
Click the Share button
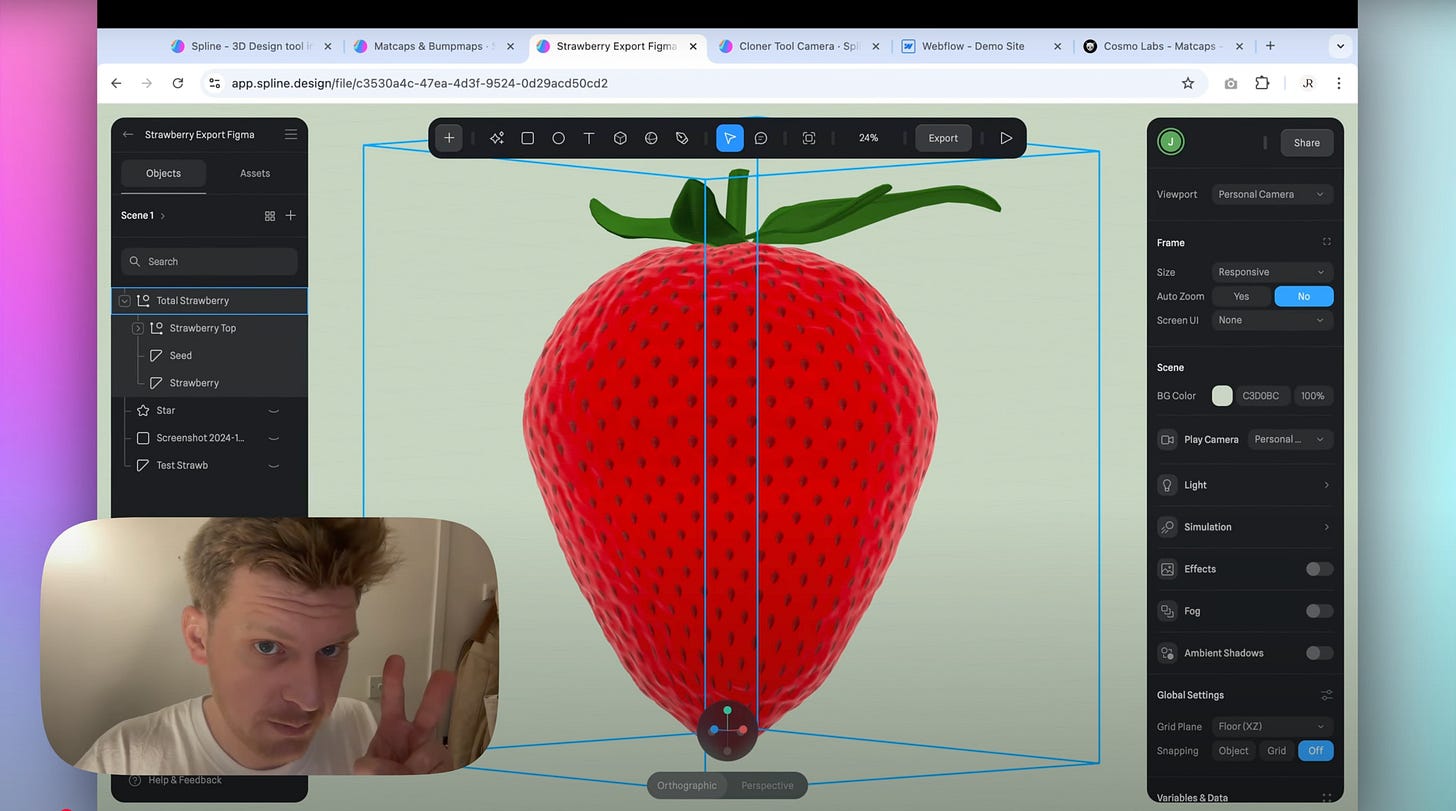tap(1307, 142)
